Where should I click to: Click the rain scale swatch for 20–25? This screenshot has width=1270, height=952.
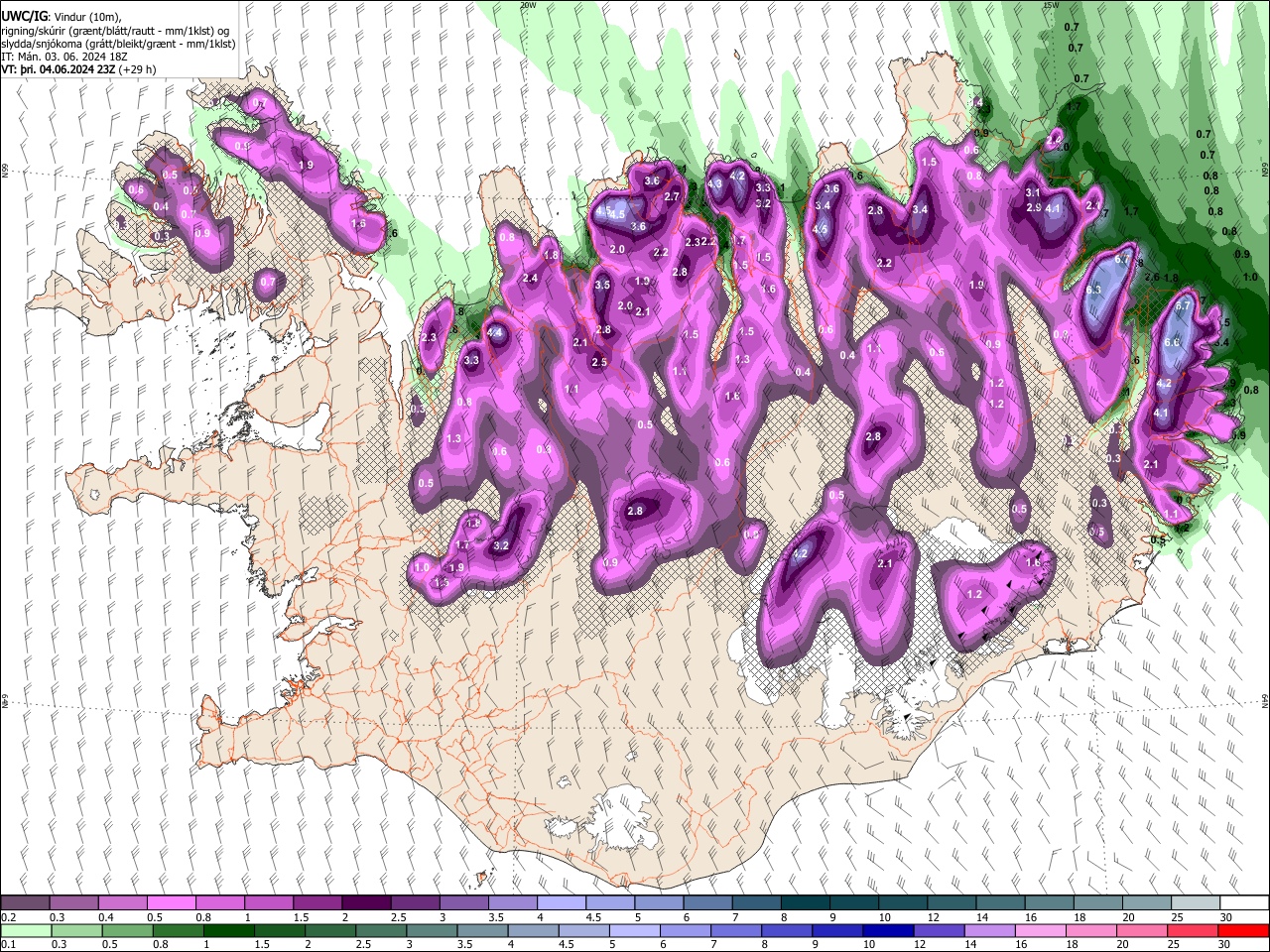[1141, 930]
